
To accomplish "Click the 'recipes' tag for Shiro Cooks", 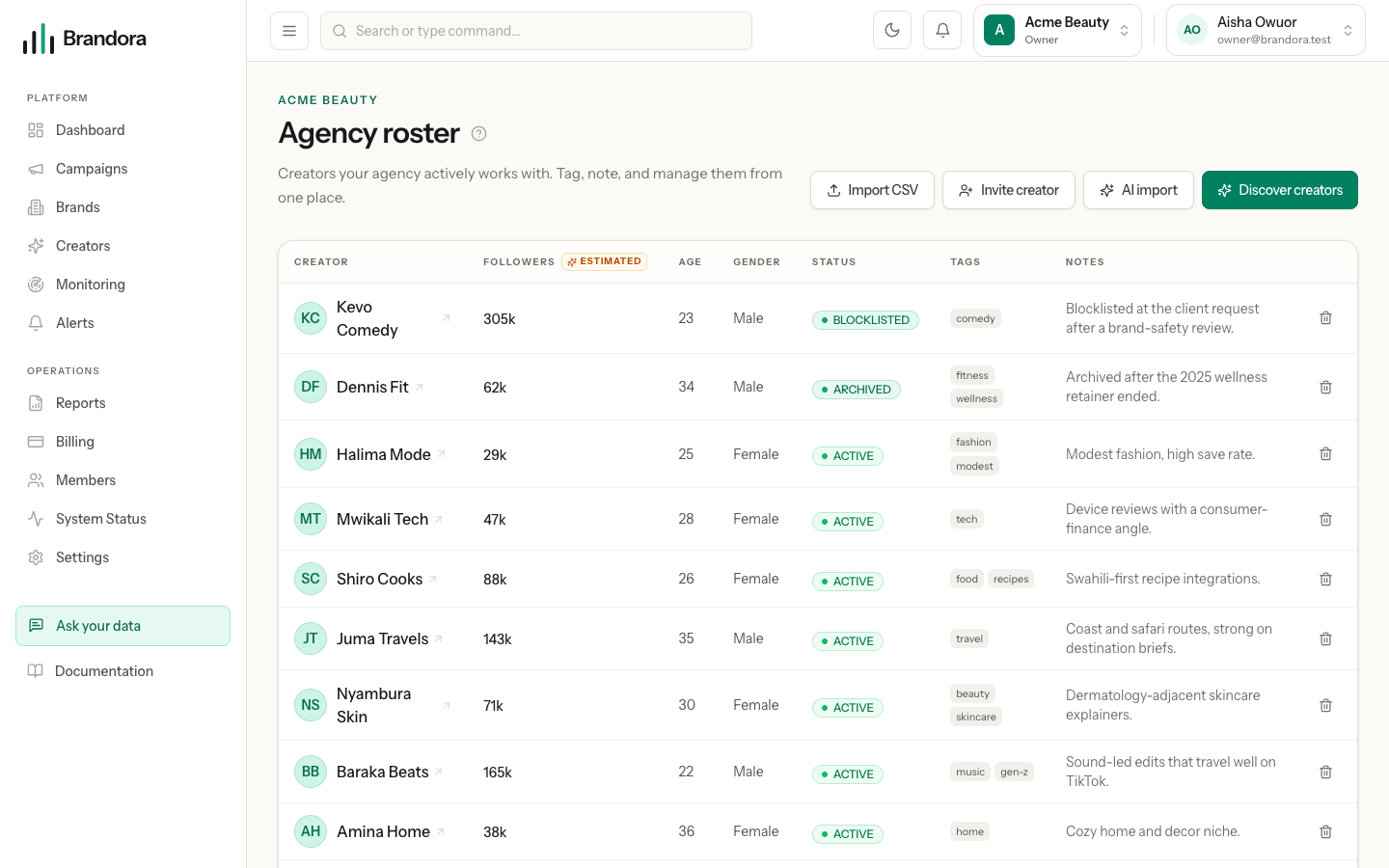I will tap(1011, 579).
